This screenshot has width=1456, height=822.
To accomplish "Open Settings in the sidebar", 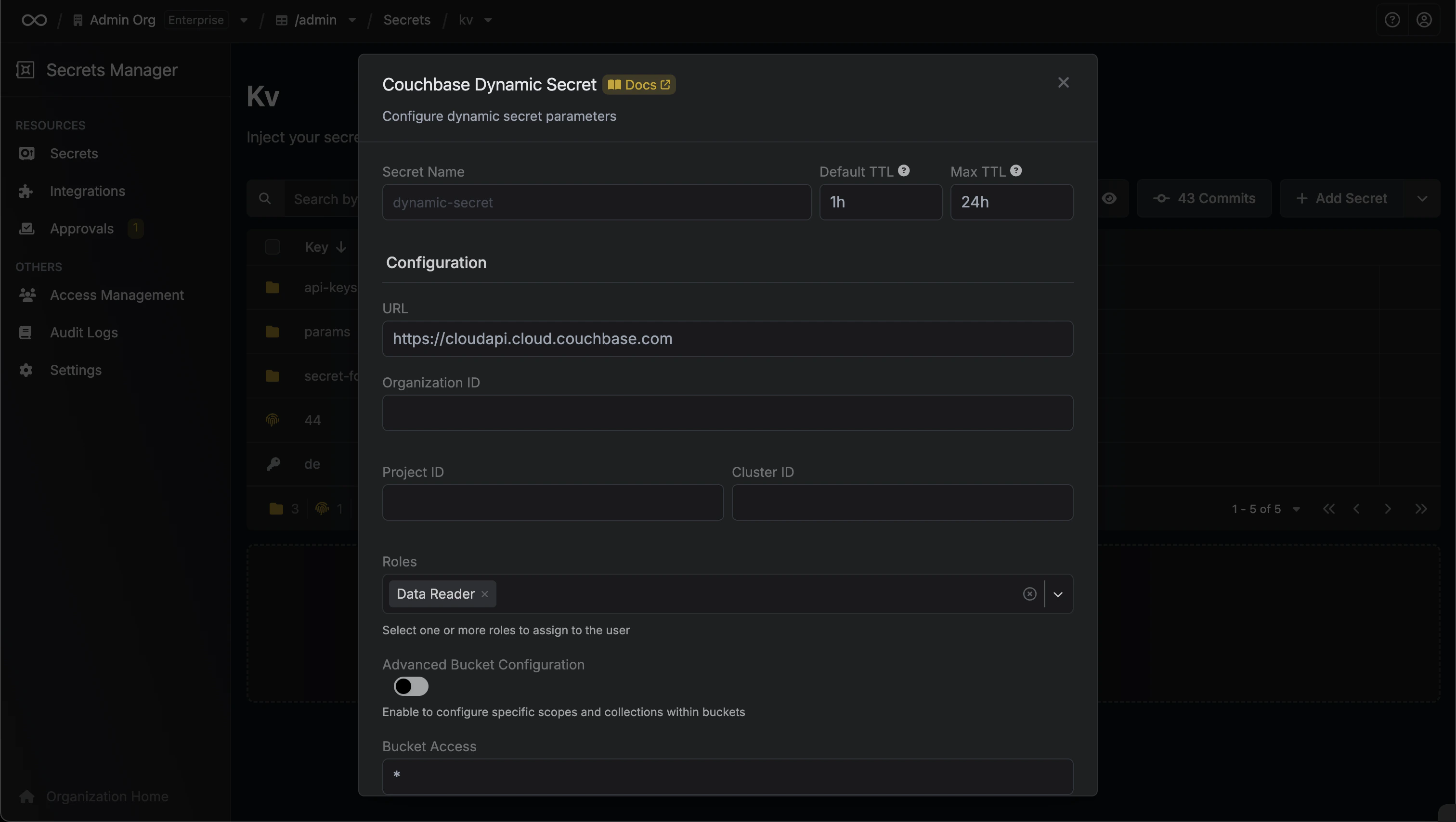I will pyautogui.click(x=76, y=370).
